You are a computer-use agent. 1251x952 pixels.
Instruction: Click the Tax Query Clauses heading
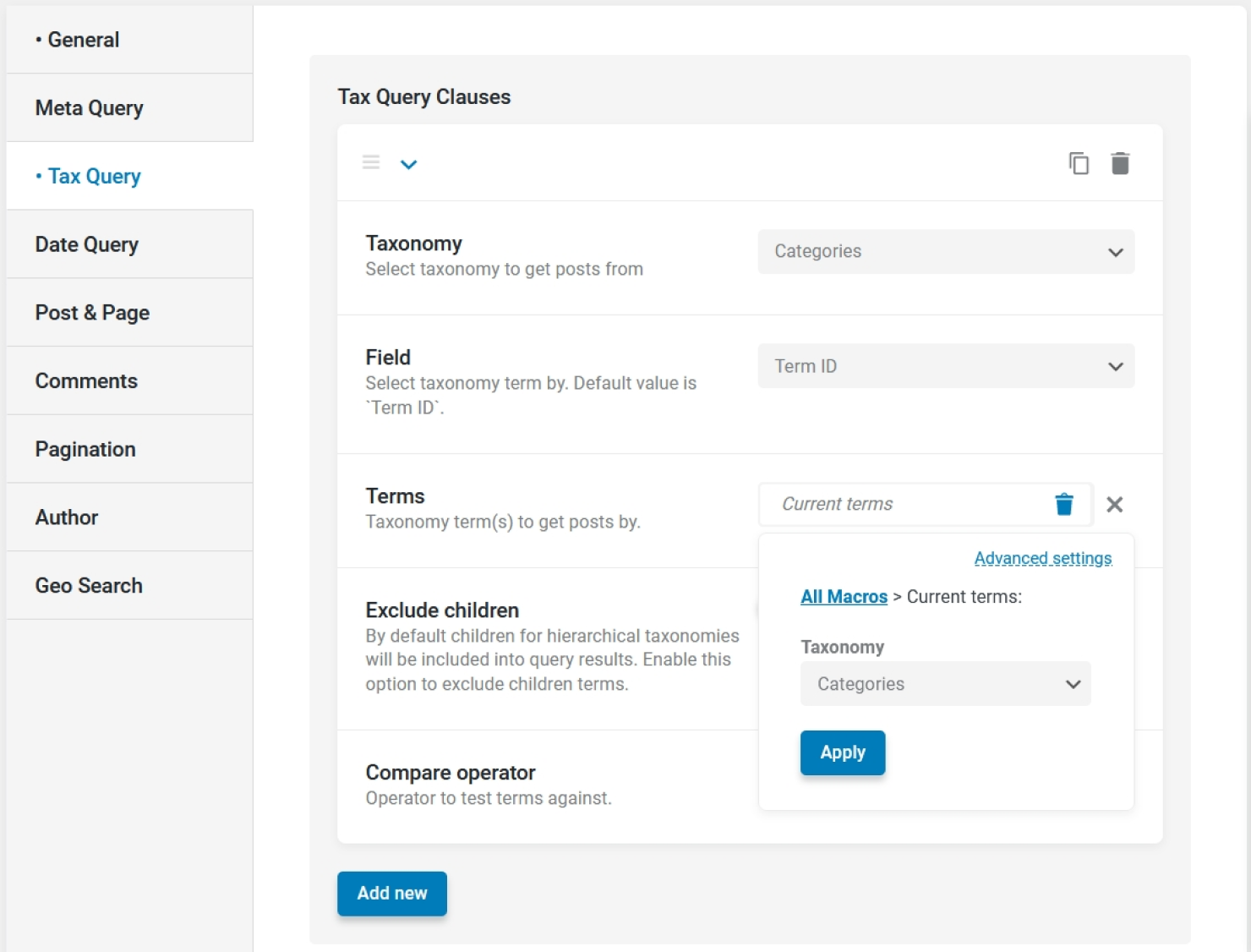(x=424, y=97)
